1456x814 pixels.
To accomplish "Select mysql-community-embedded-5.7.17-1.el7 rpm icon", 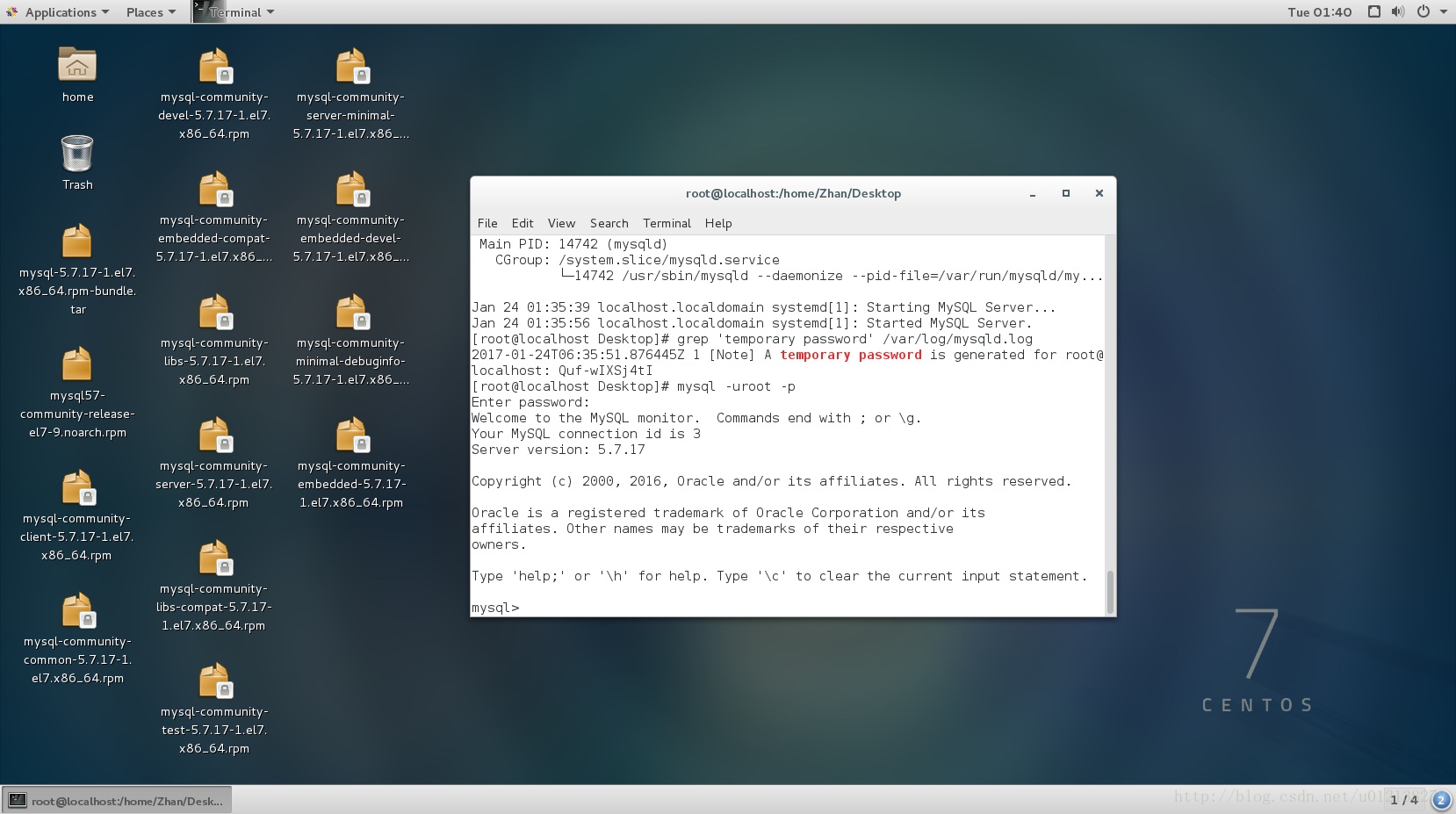I will click(x=351, y=434).
